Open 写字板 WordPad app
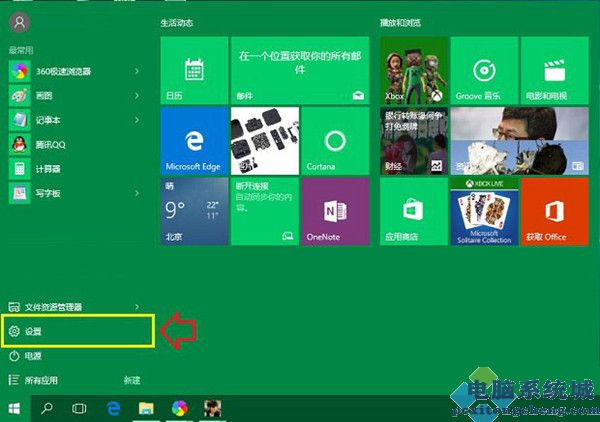Image resolution: width=600 pixels, height=422 pixels. [75, 193]
